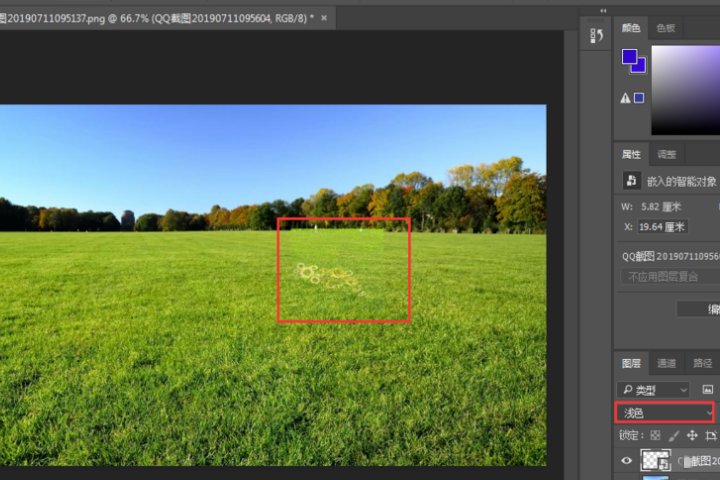
Task: Open the History panel icon
Action: [x=596, y=35]
